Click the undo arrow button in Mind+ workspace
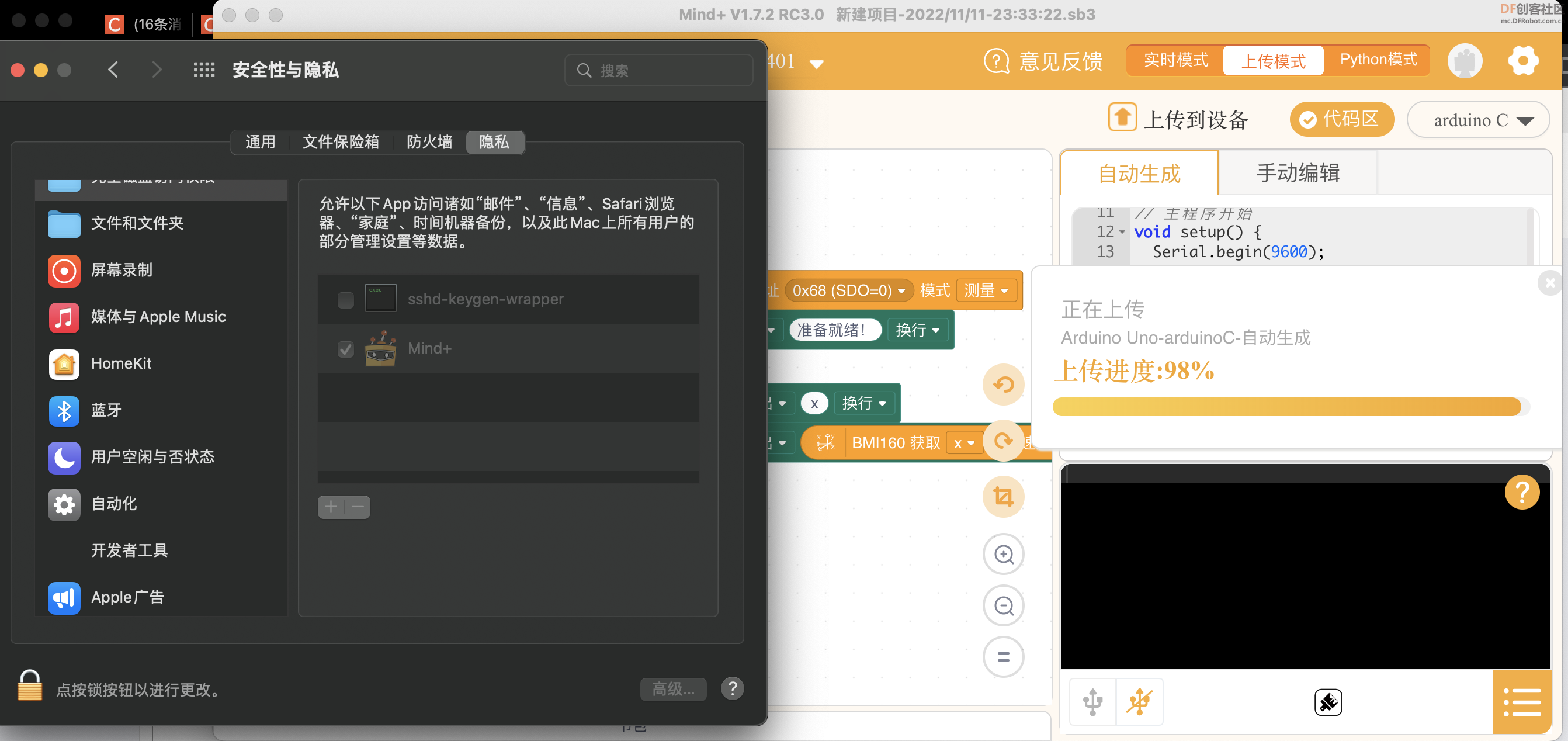 coord(1004,385)
